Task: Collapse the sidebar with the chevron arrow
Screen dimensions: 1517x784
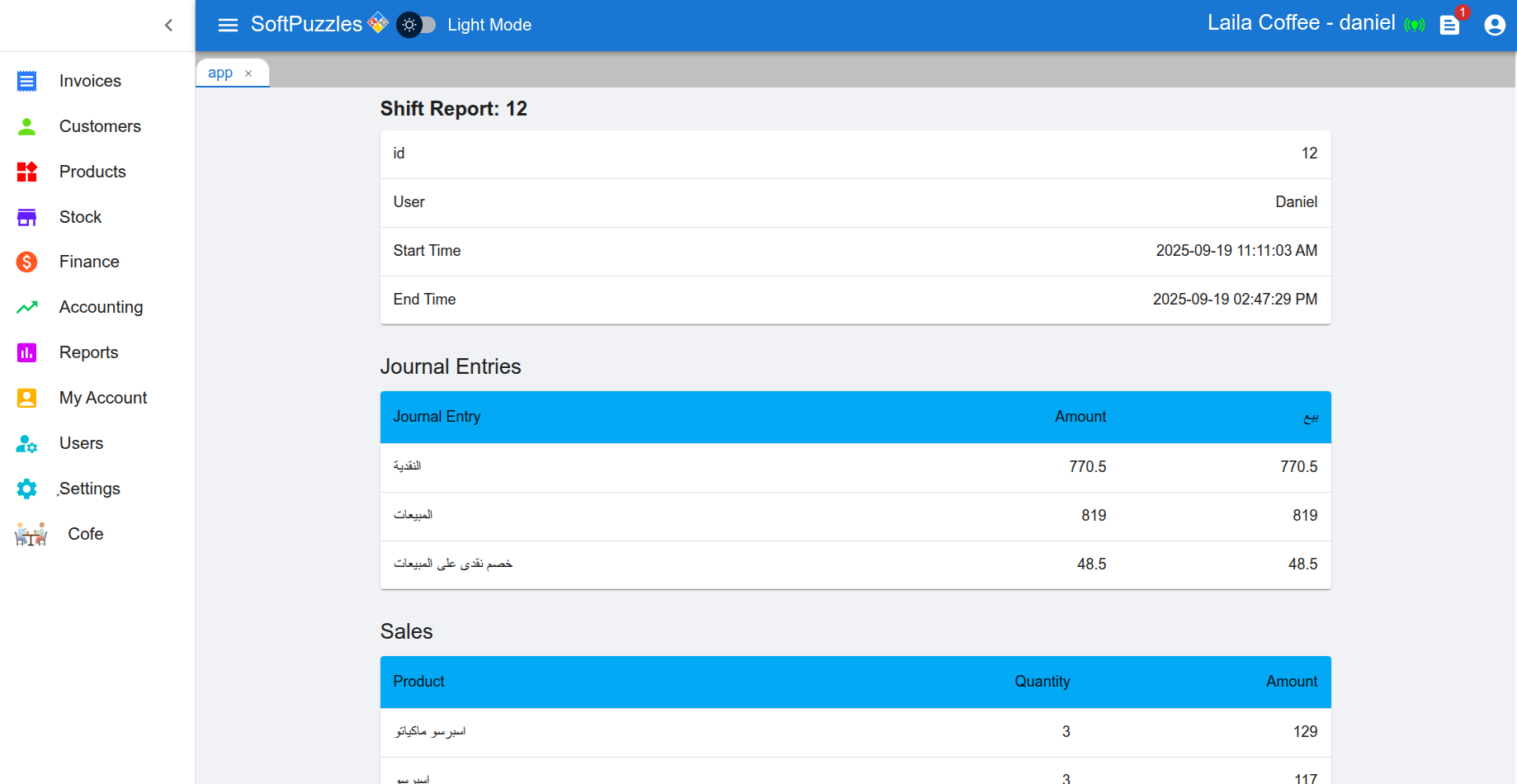Action: point(168,25)
